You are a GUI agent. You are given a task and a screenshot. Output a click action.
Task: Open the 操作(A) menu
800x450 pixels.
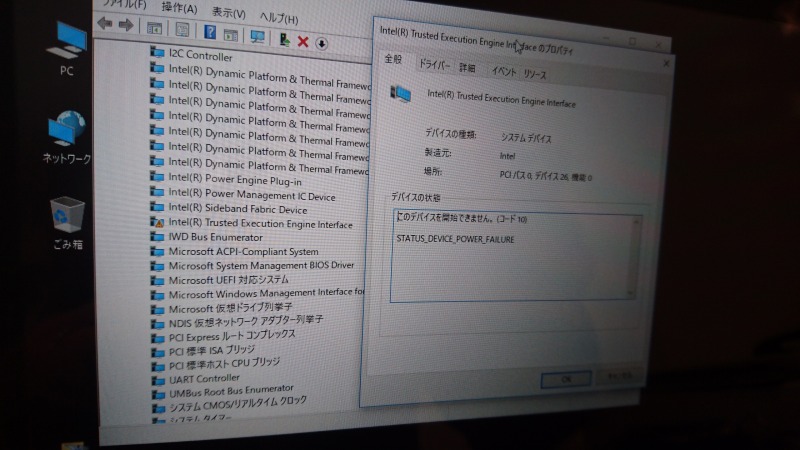tap(179, 8)
